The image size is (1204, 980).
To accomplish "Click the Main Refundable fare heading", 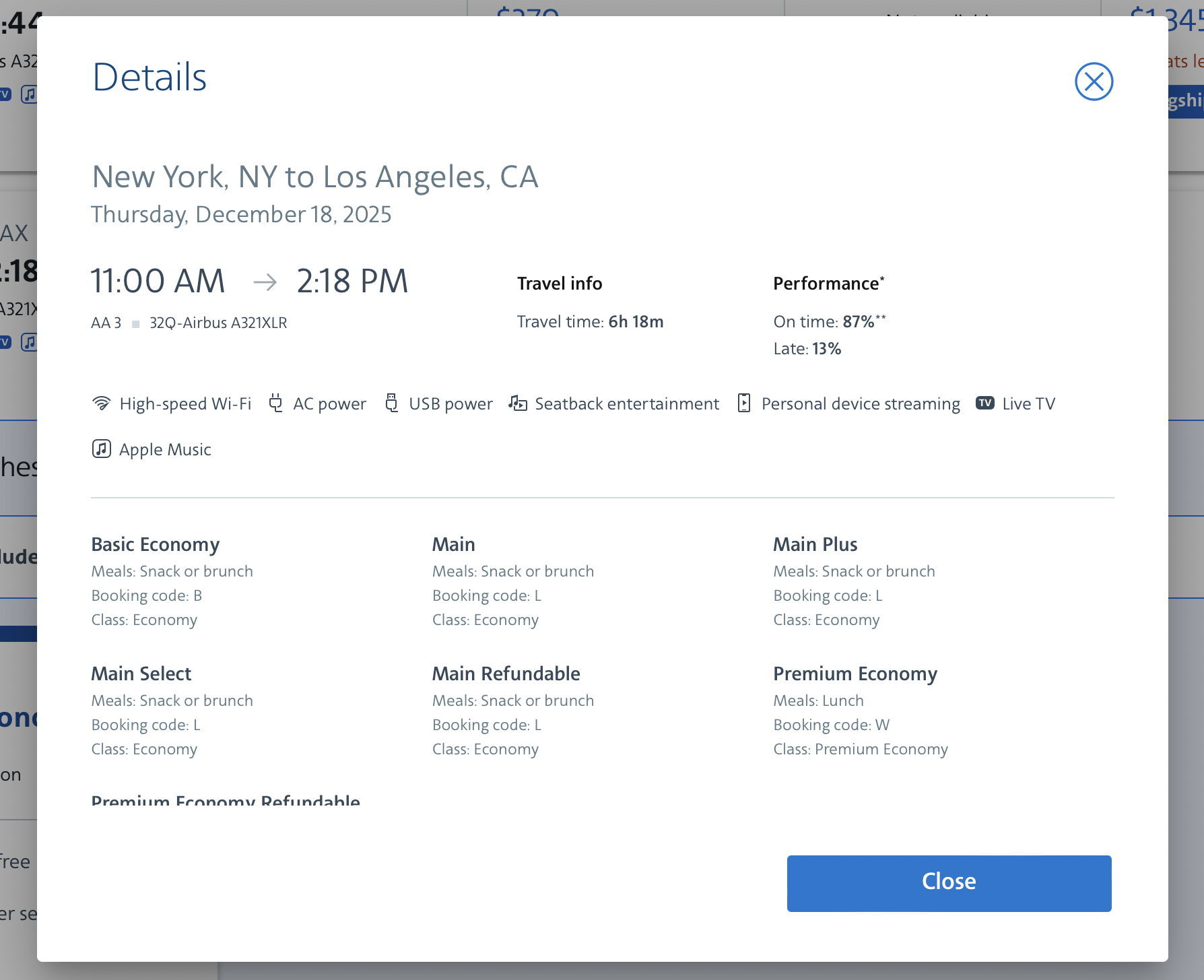I will (506, 674).
